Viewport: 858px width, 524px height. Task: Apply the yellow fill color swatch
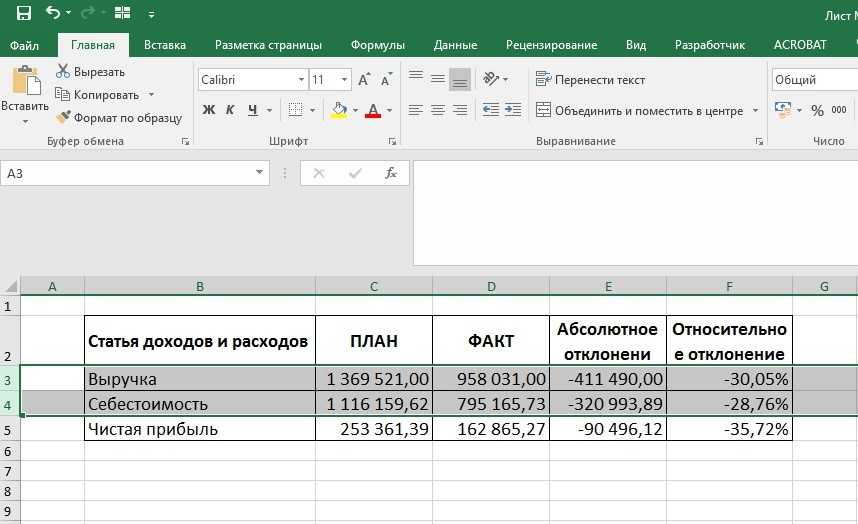pyautogui.click(x=339, y=110)
